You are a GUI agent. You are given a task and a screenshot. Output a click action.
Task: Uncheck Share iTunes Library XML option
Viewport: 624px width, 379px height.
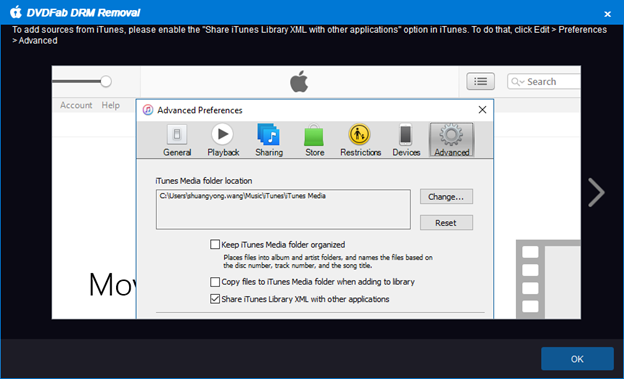[215, 299]
